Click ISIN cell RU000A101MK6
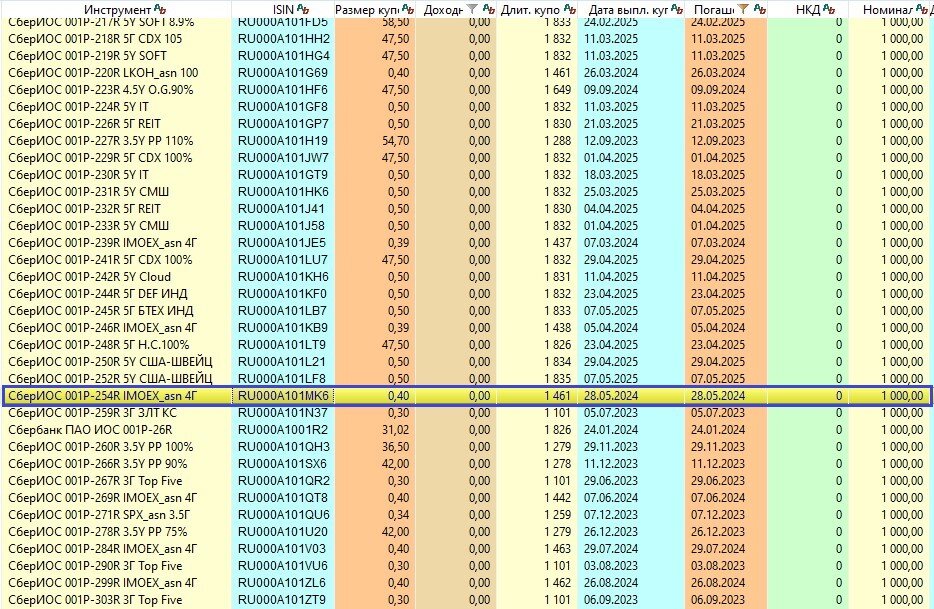Image resolution: width=934 pixels, height=609 pixels. pos(283,396)
